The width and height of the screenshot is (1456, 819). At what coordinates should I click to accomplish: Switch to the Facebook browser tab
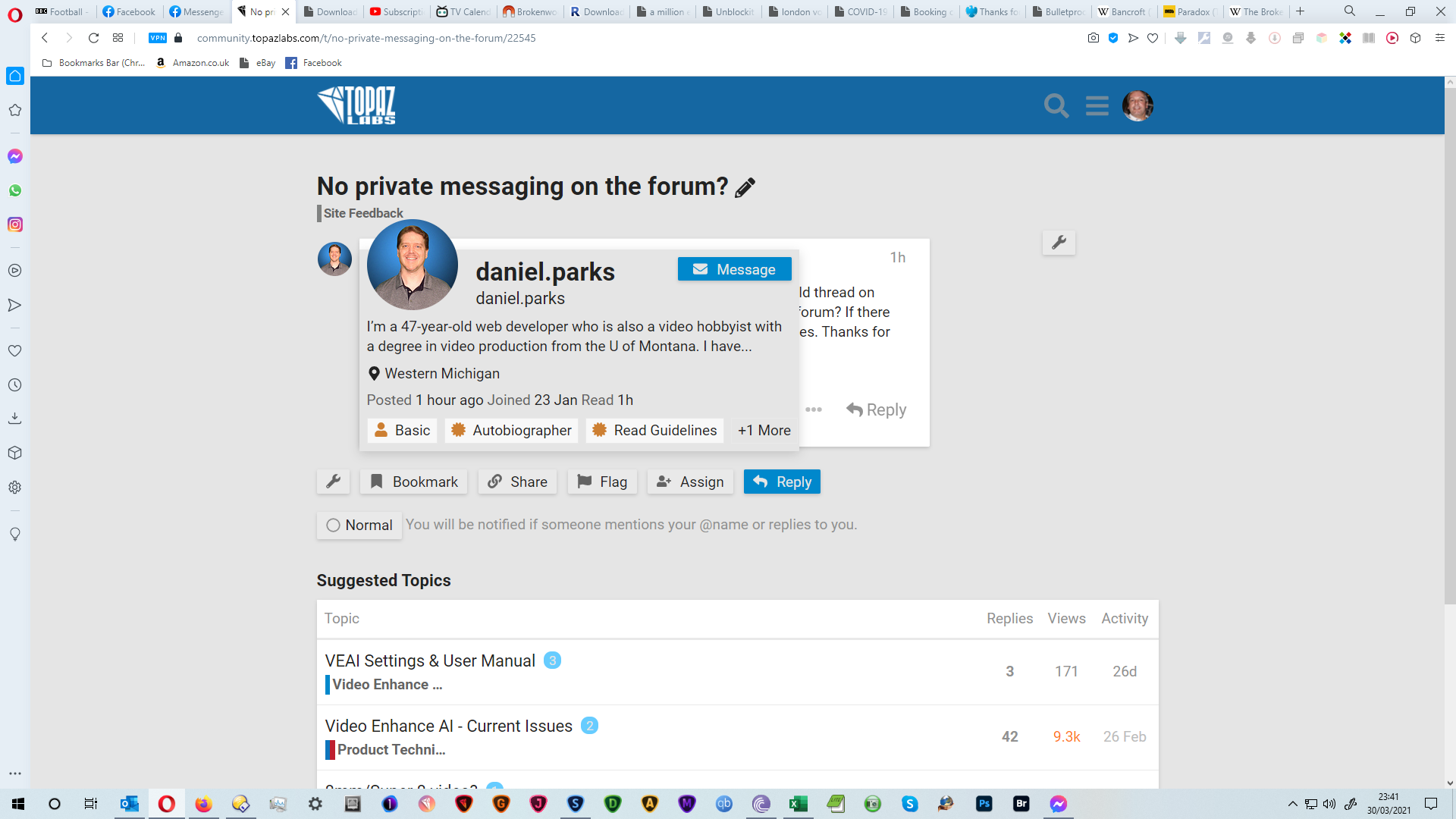pos(130,11)
